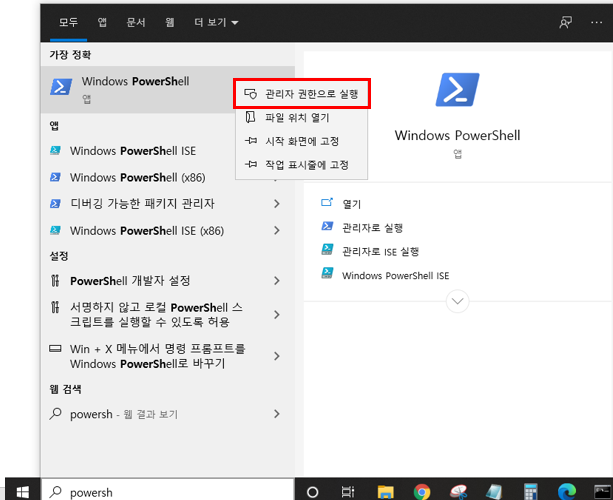Switch to the 앱 search tab

(x=102, y=22)
